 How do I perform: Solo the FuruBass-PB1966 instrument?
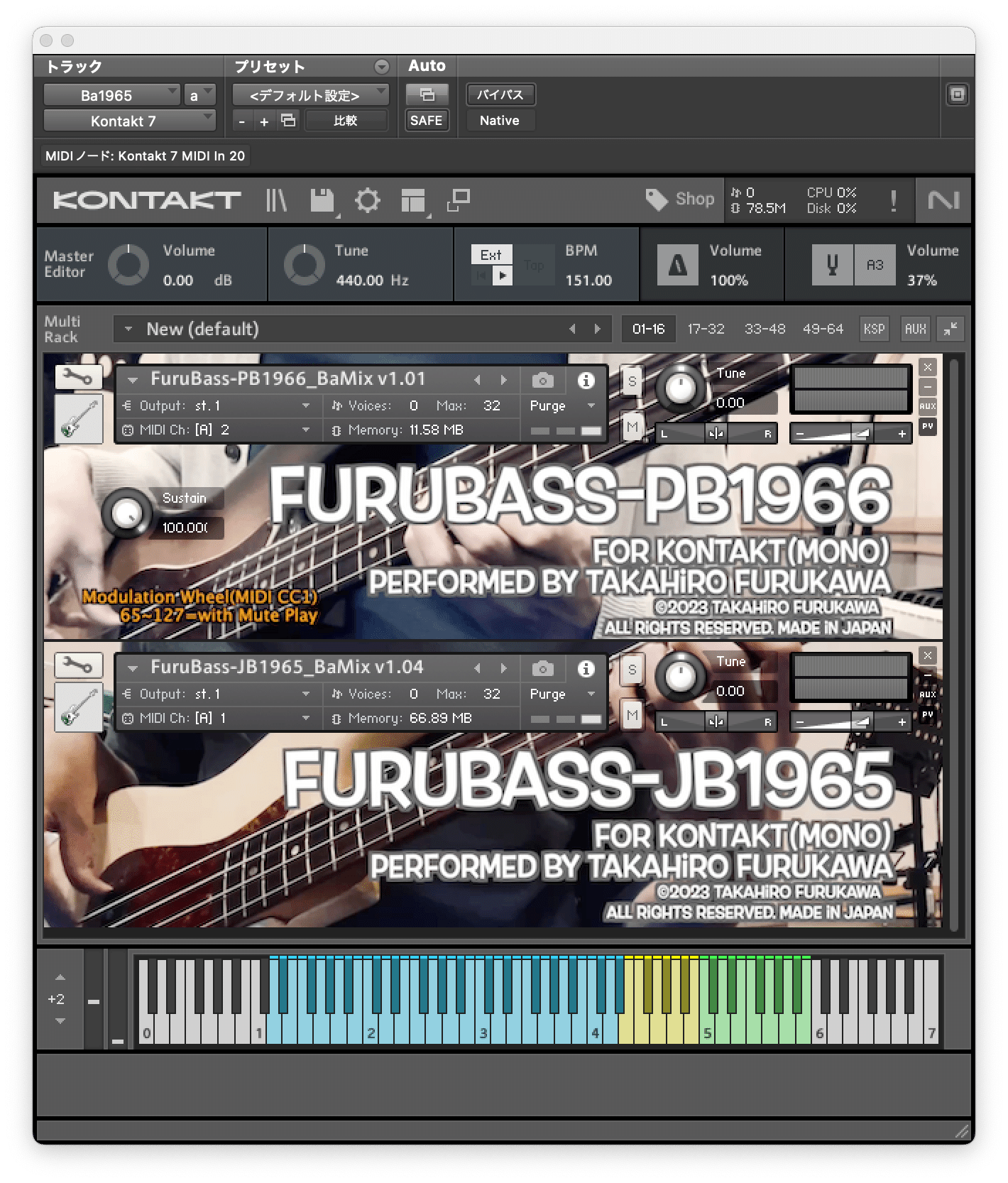632,381
